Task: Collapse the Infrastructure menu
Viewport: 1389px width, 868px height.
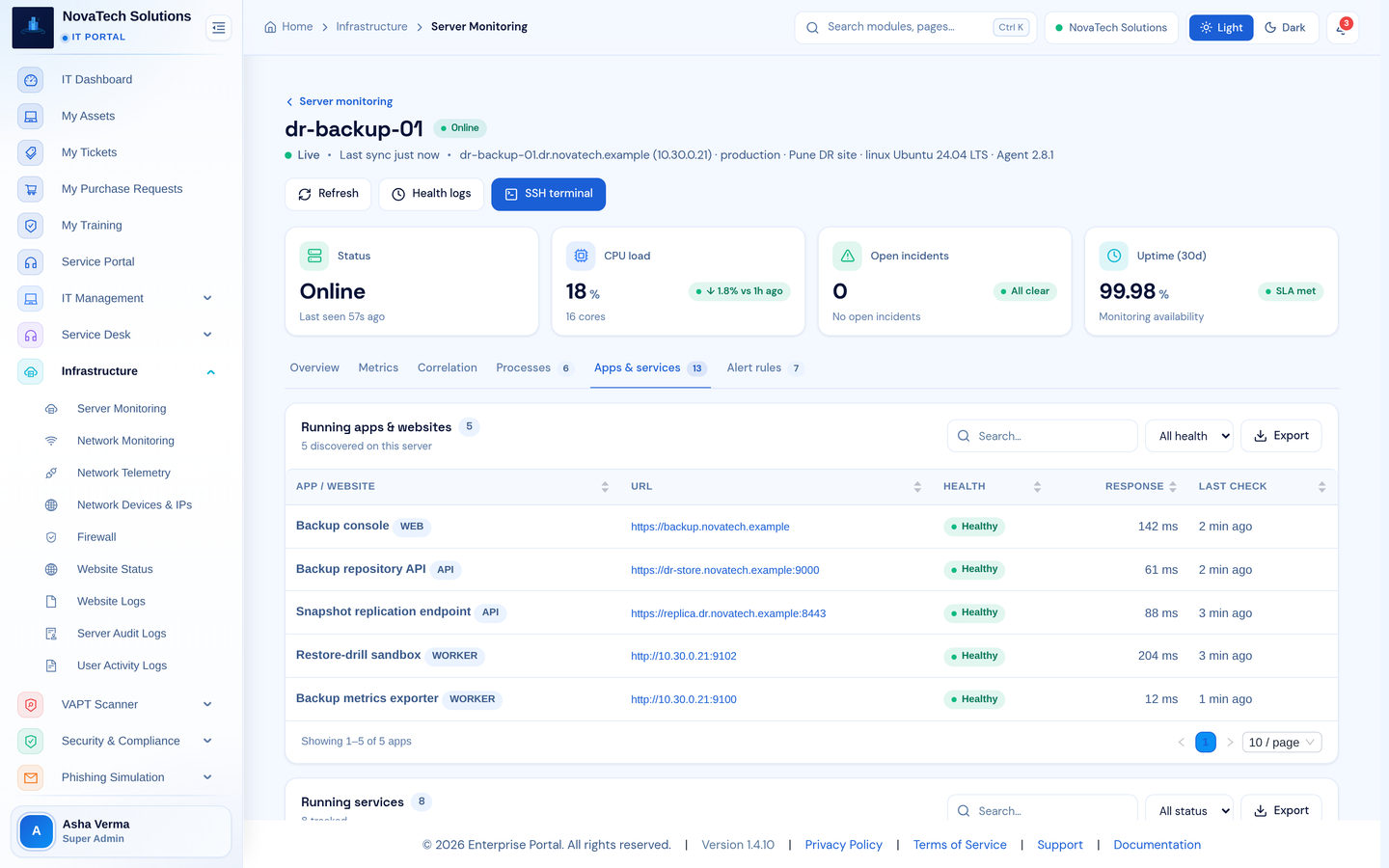Action: 210,372
